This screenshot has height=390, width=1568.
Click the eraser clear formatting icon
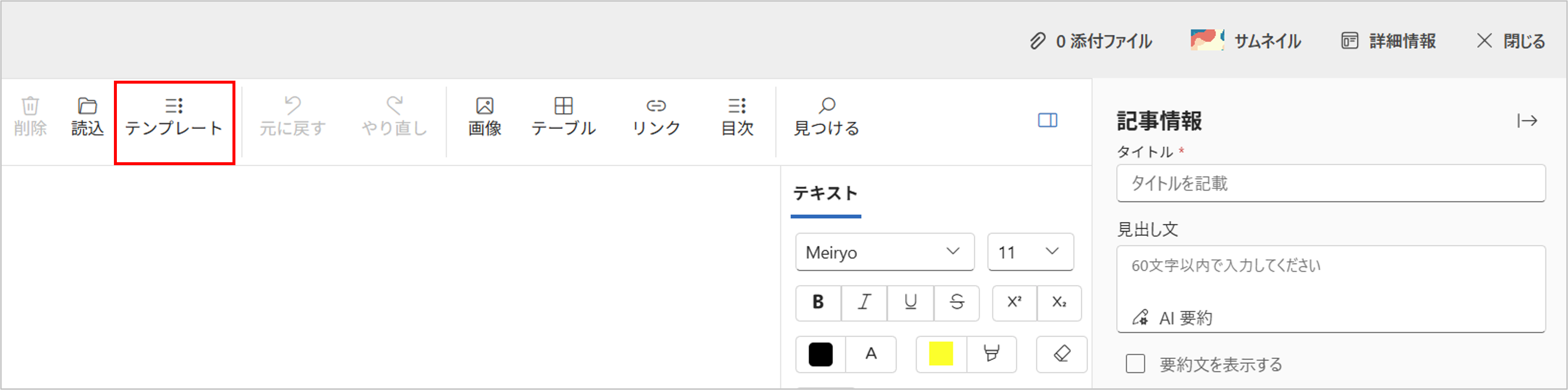(1061, 353)
